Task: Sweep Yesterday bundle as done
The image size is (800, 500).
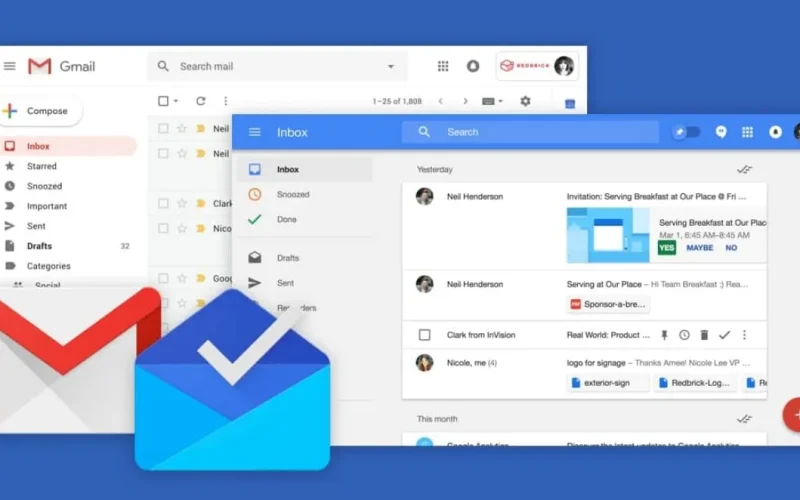Action: tap(744, 169)
